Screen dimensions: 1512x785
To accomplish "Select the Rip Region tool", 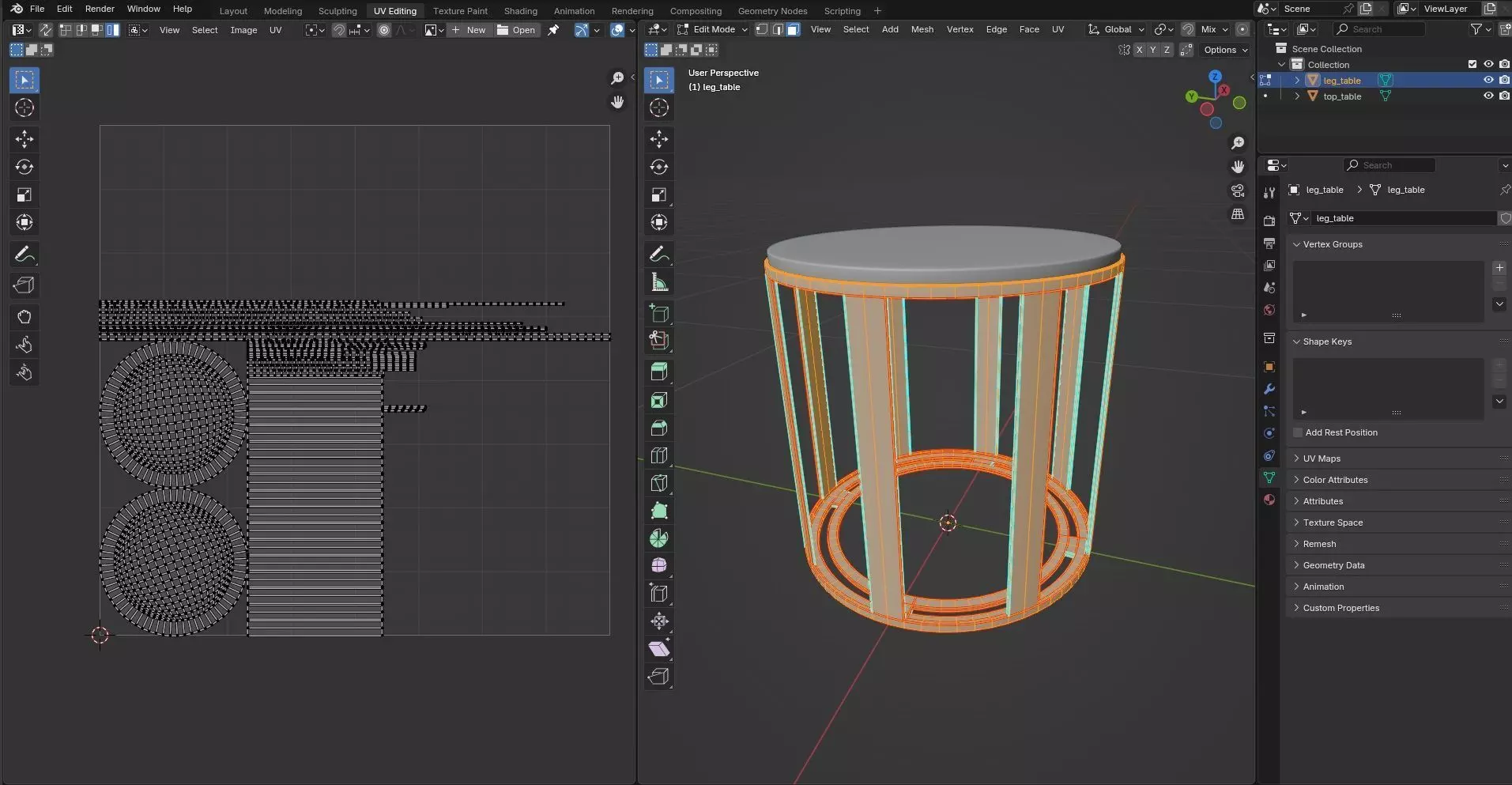I will click(659, 676).
